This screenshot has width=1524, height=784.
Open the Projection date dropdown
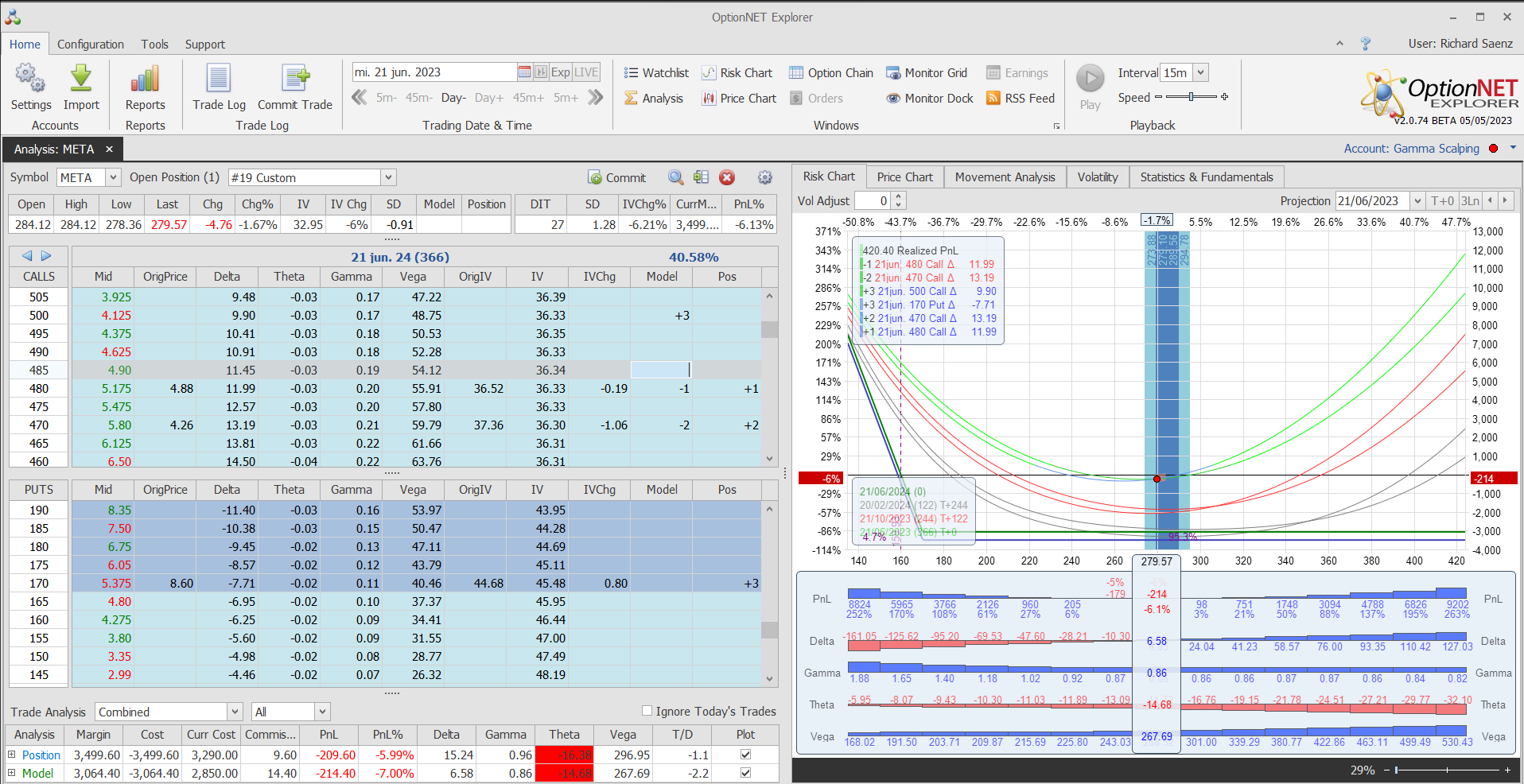(x=1417, y=201)
